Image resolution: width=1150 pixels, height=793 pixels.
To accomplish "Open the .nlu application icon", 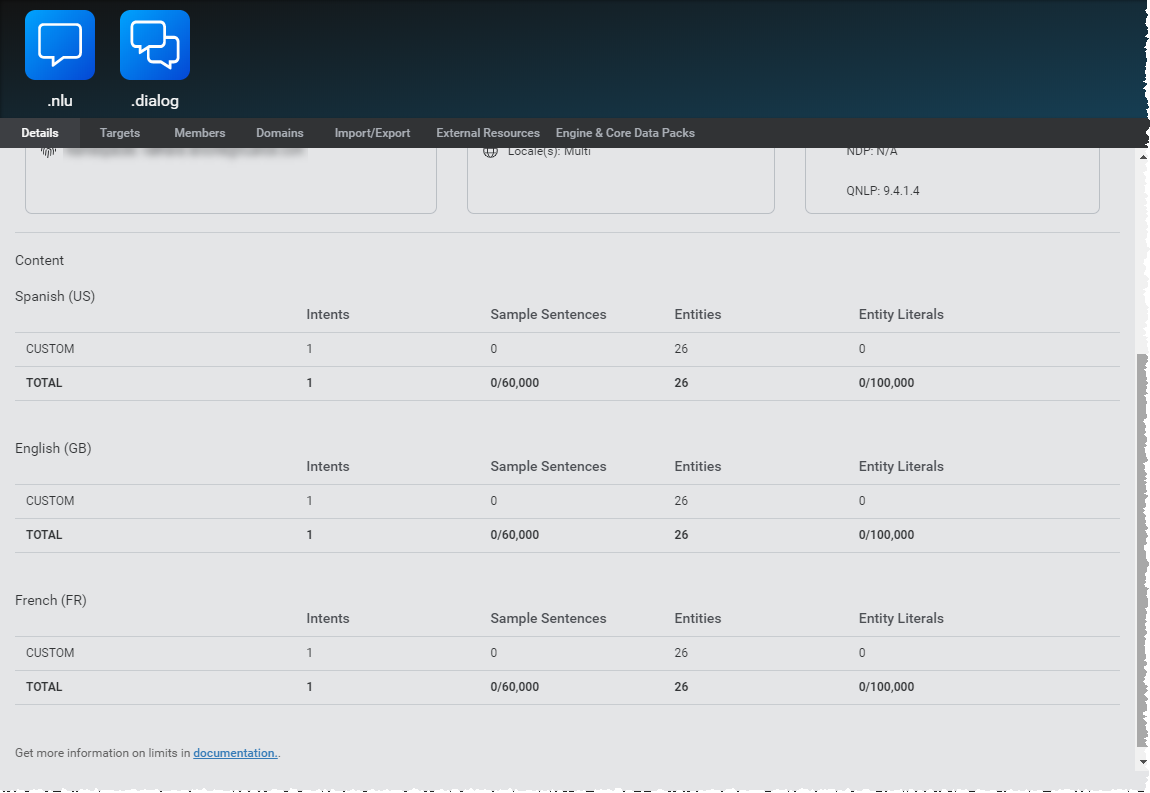I will 59,44.
